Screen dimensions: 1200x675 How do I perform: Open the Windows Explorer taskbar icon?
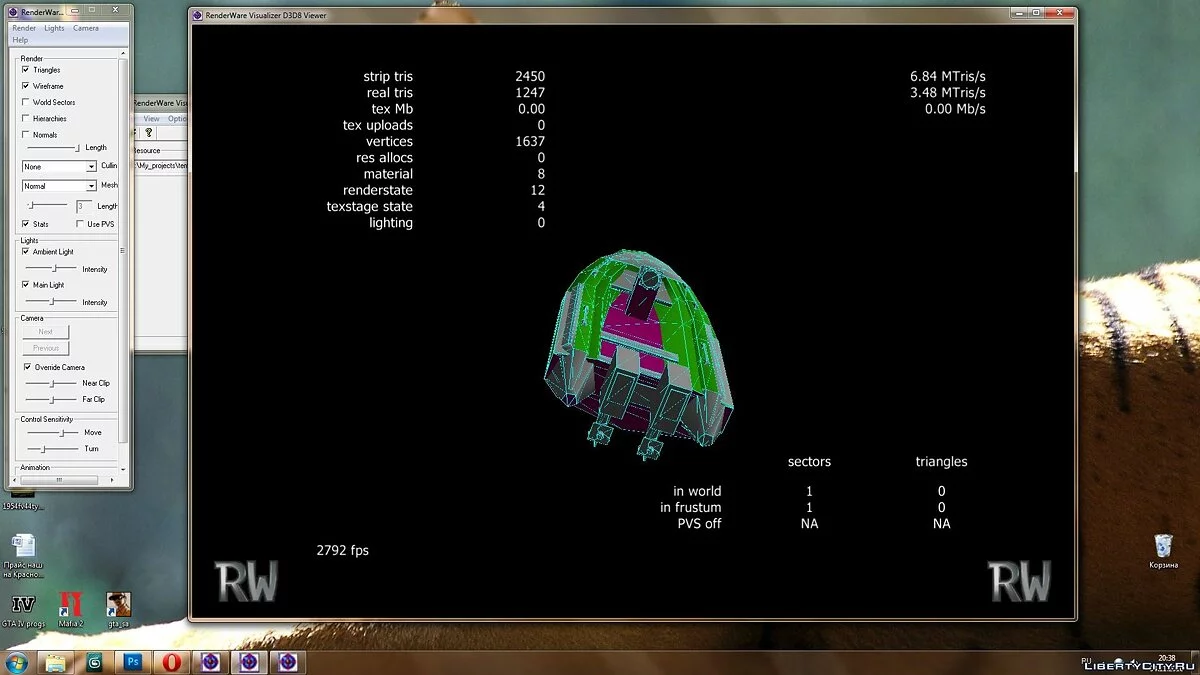[56, 662]
